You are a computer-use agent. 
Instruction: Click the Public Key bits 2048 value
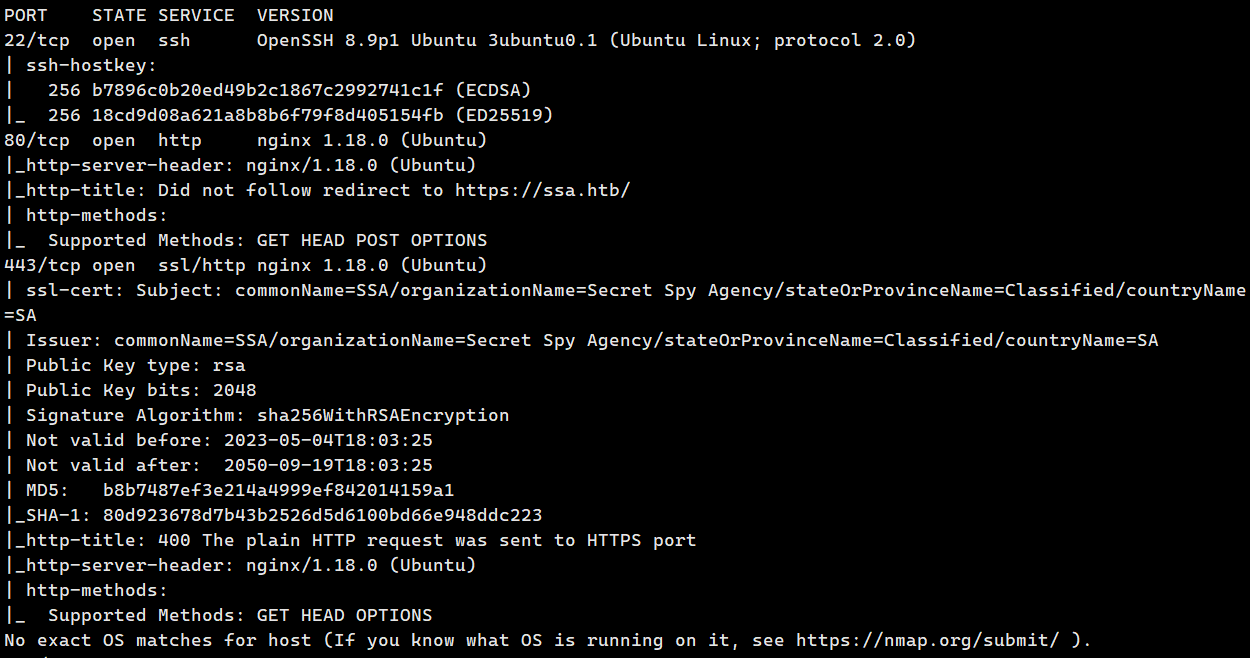[x=235, y=390]
